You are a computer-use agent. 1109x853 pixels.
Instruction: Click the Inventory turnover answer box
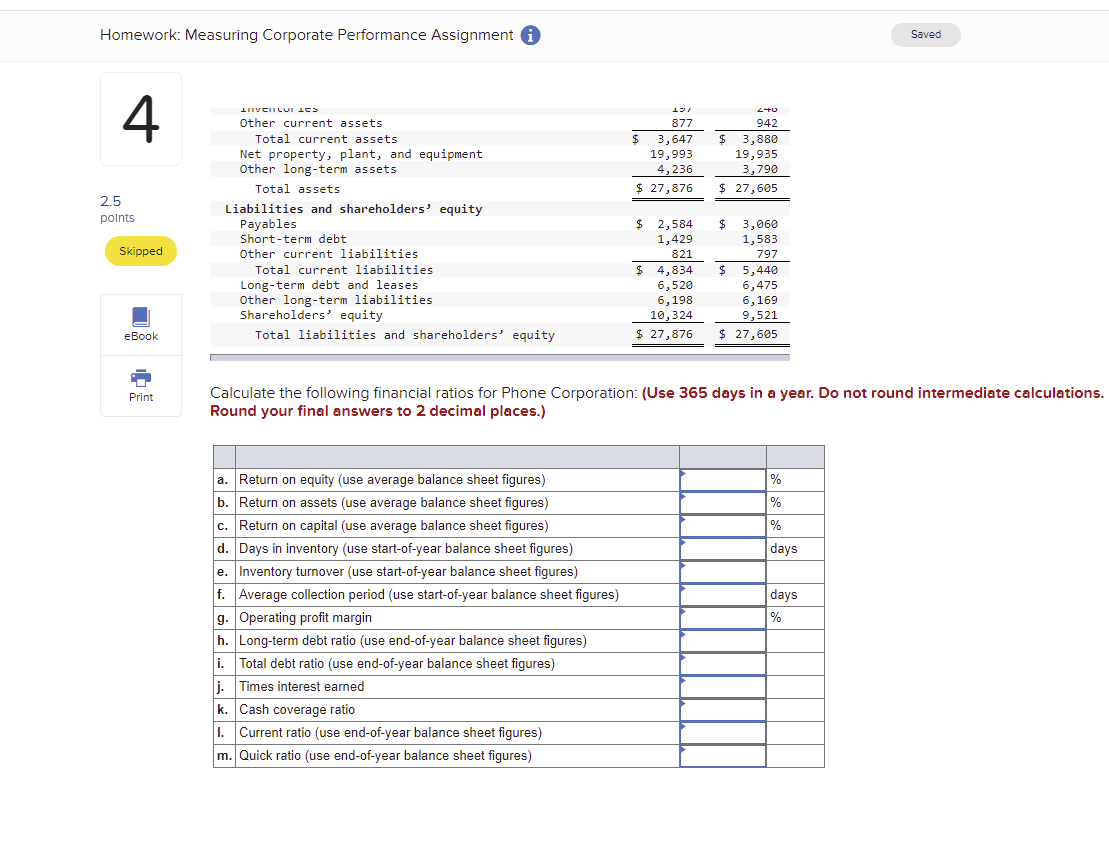click(722, 571)
